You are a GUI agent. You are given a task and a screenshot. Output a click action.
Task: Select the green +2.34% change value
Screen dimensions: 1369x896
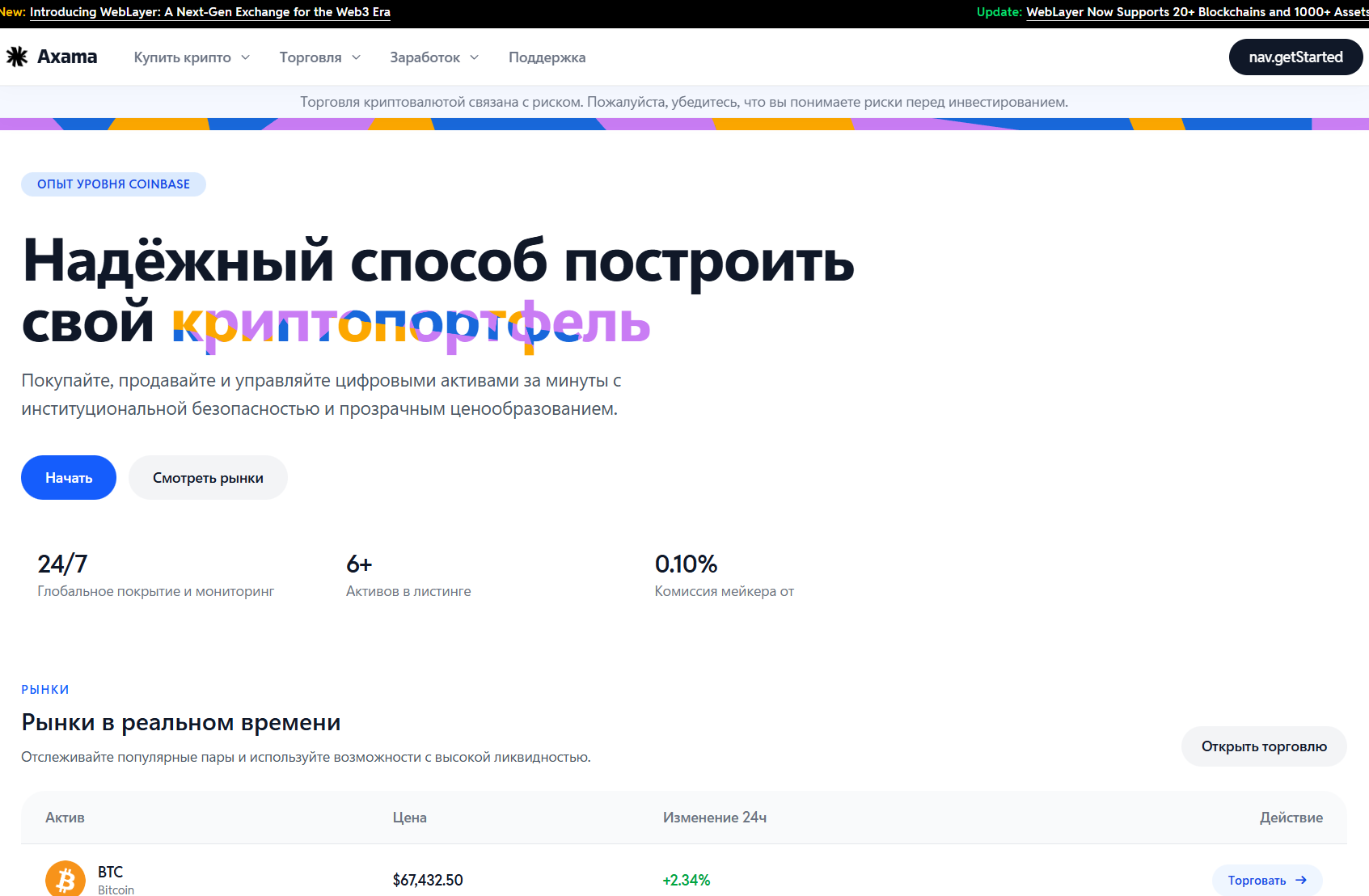687,880
